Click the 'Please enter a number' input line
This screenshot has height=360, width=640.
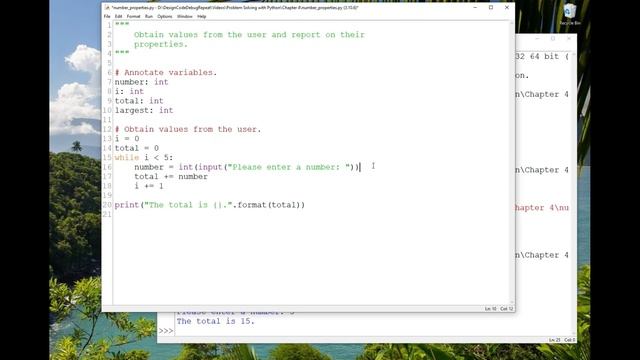(247, 167)
